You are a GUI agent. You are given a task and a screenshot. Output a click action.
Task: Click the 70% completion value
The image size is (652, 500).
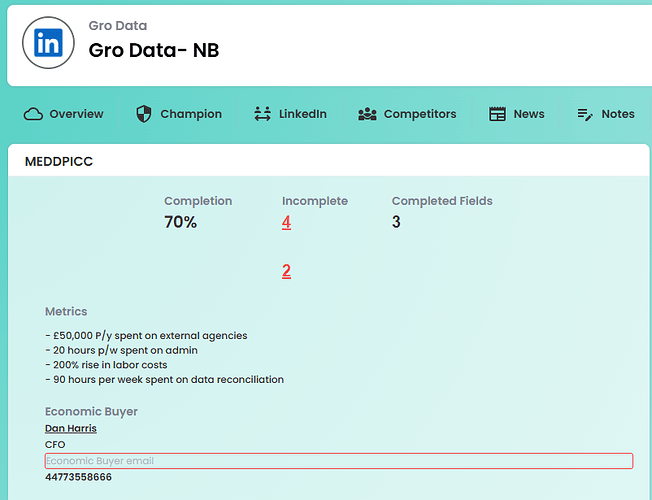click(x=180, y=222)
